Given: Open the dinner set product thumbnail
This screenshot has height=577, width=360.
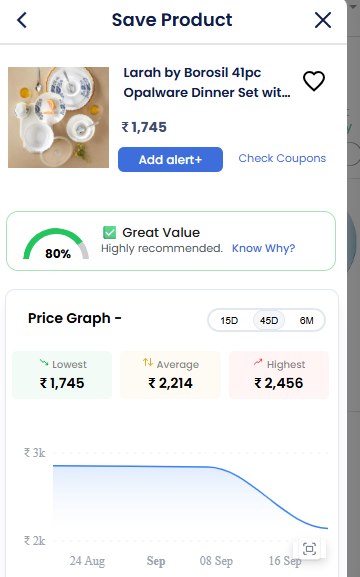Looking at the screenshot, I should [59, 117].
